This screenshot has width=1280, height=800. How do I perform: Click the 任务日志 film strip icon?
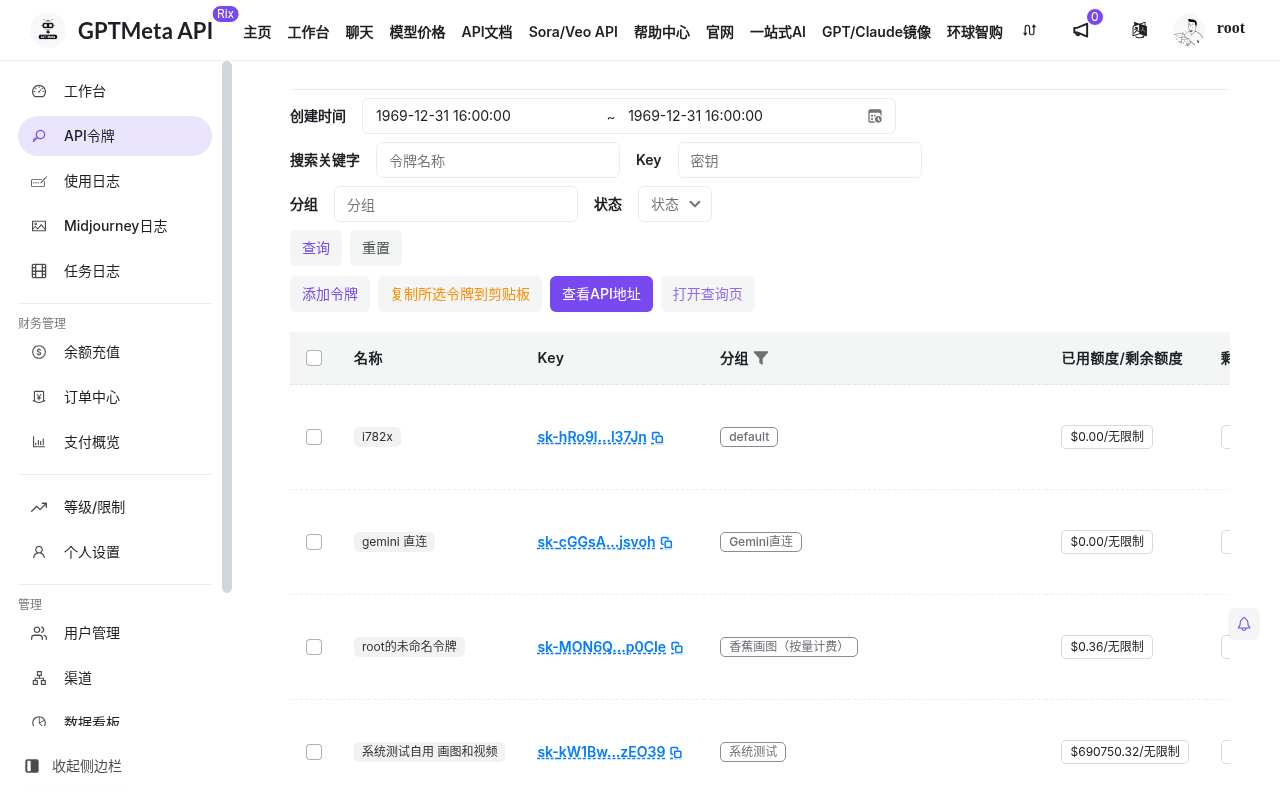pyautogui.click(x=39, y=271)
